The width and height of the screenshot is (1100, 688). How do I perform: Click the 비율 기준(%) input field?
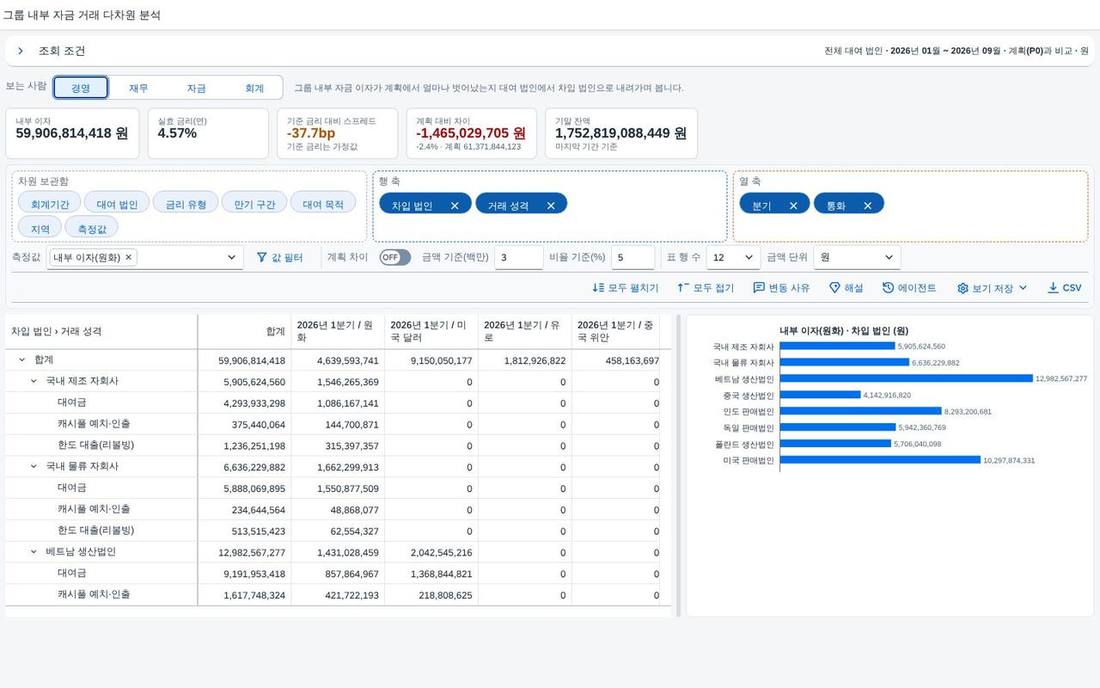pos(633,257)
